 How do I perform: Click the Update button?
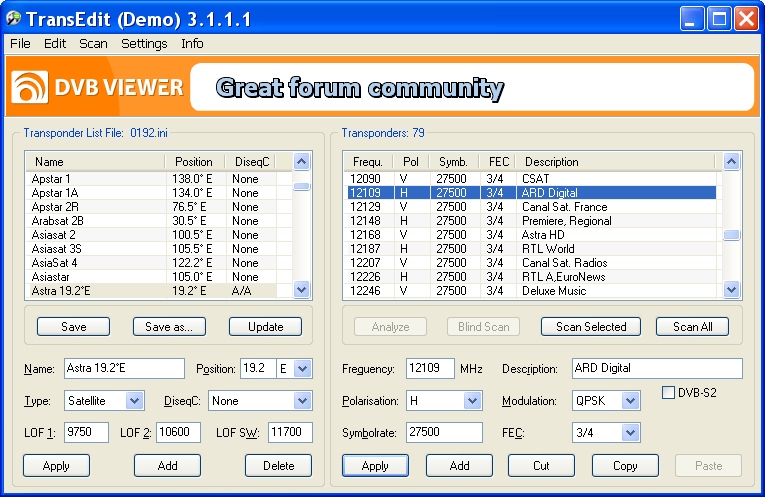click(265, 327)
